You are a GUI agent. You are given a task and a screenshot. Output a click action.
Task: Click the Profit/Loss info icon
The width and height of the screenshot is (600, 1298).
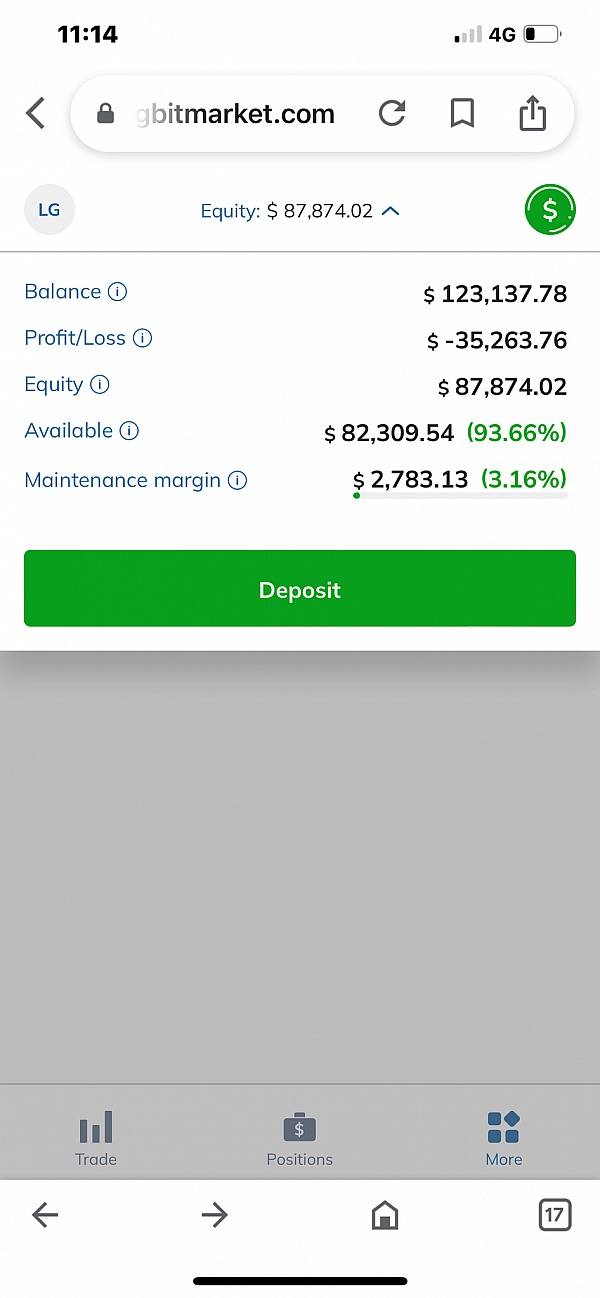pos(142,338)
